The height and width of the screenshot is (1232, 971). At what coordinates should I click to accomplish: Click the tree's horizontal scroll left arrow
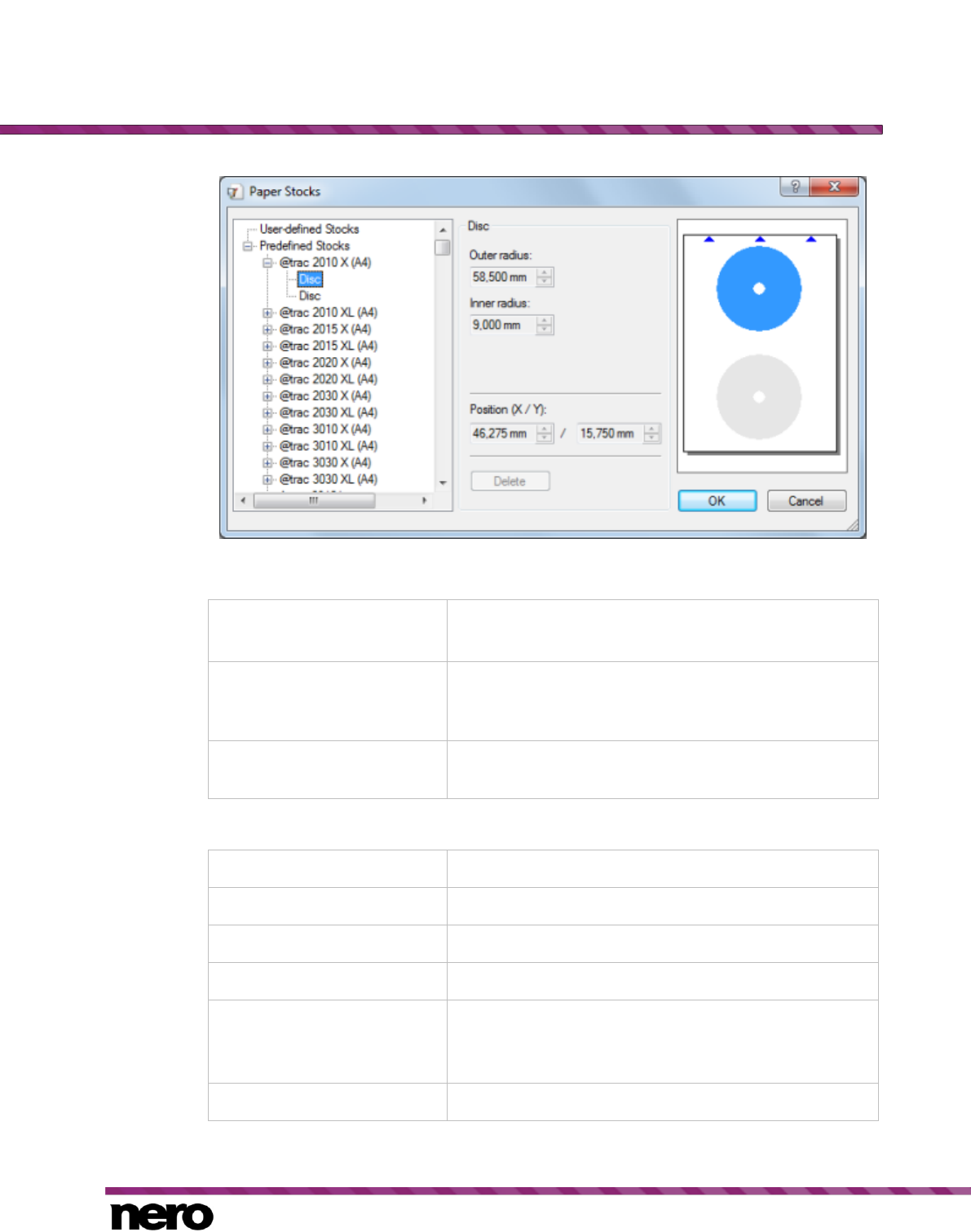[x=243, y=501]
